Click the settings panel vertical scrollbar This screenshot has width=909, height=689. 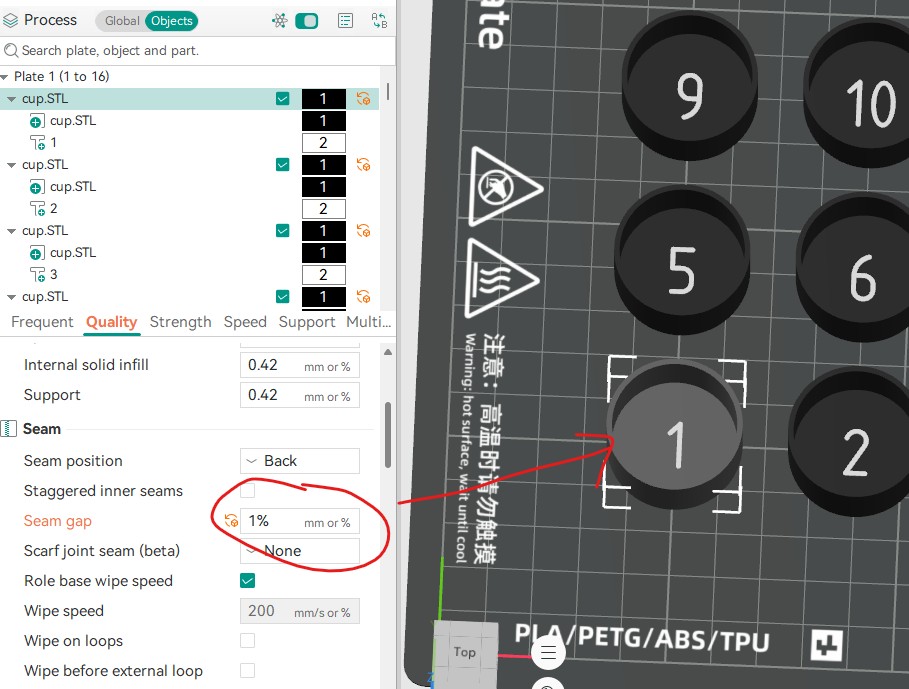click(388, 435)
